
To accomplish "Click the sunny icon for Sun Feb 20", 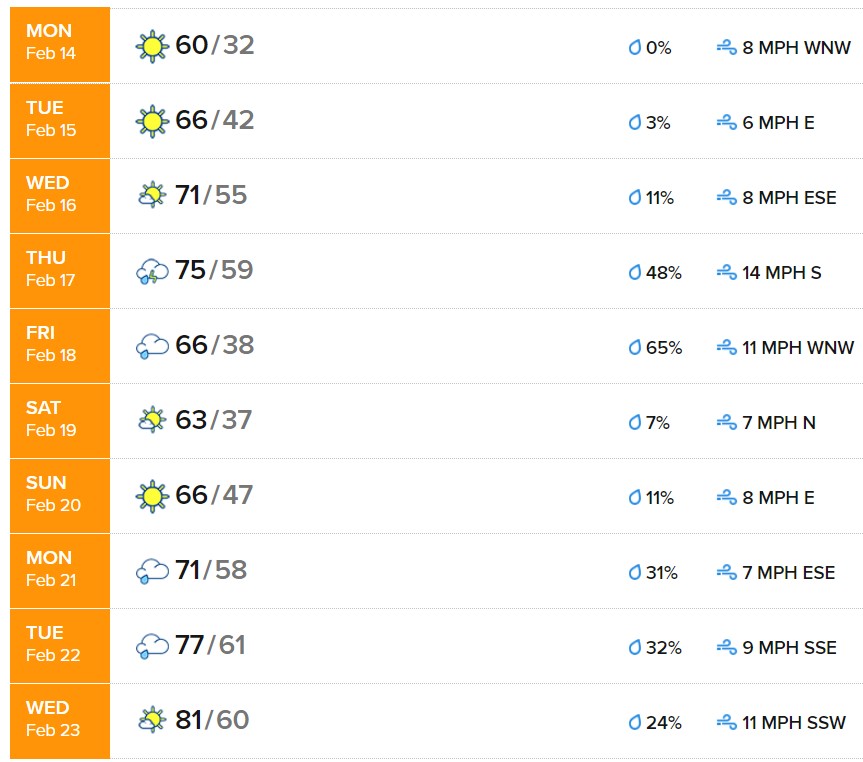I will pos(152,497).
